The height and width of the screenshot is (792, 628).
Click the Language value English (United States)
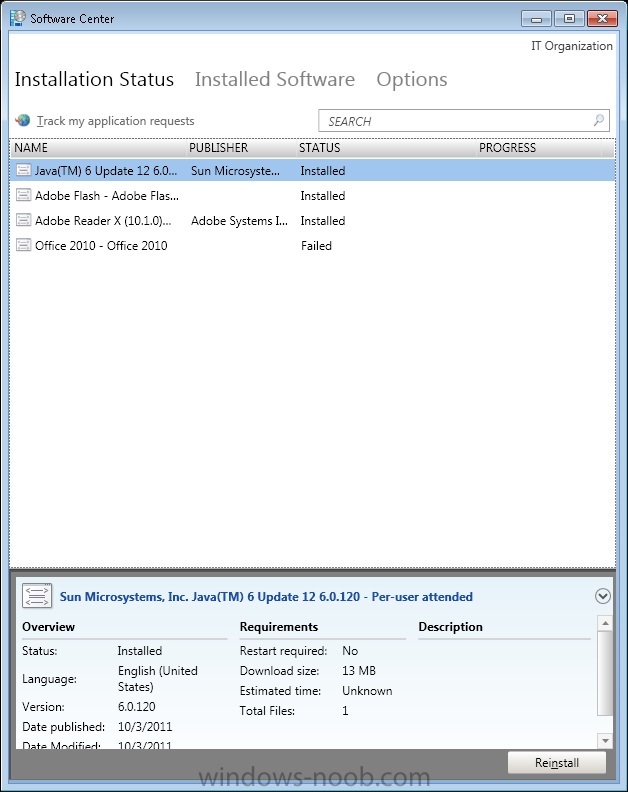click(x=158, y=678)
